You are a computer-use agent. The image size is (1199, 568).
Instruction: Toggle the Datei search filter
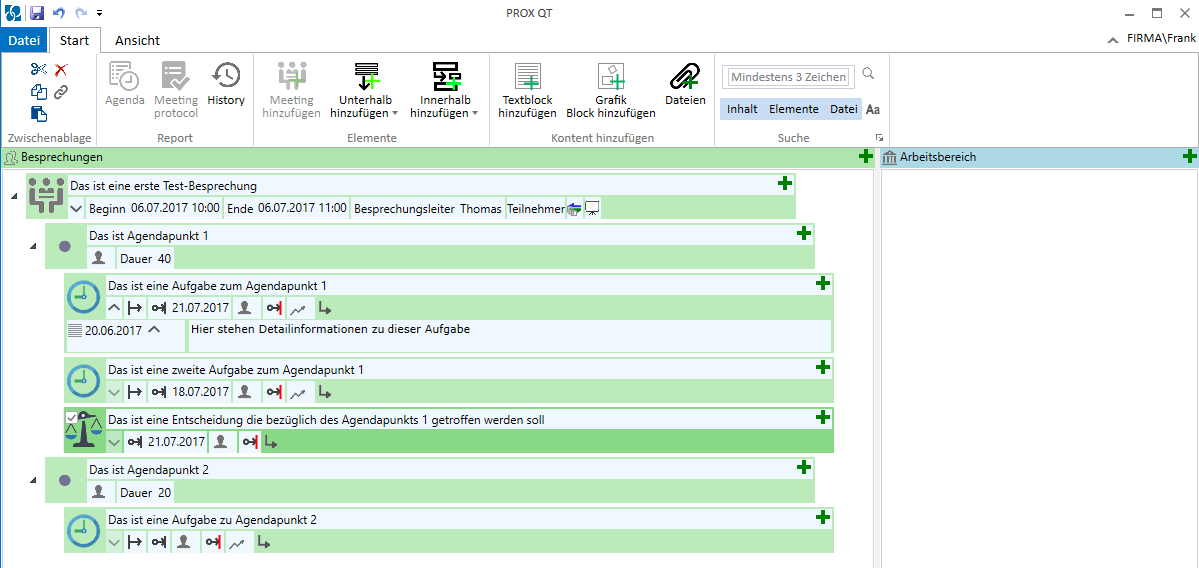pos(843,109)
